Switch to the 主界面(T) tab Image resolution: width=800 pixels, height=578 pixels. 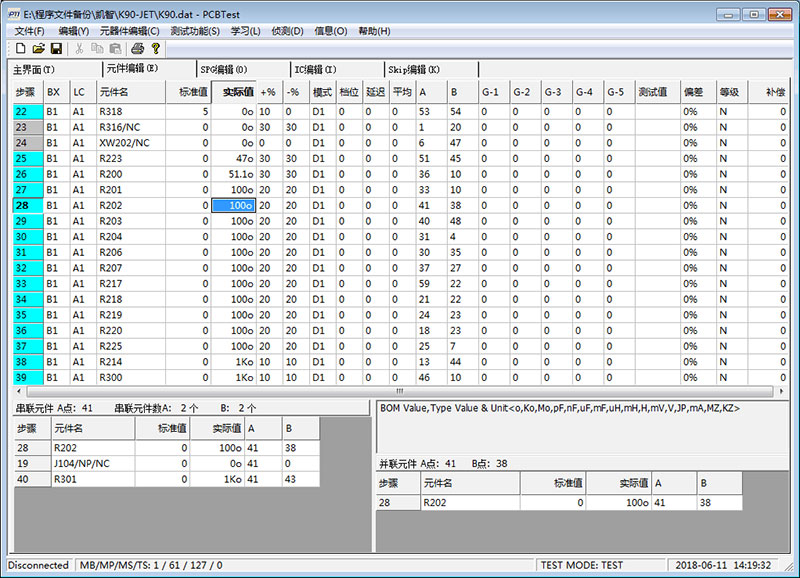[34, 70]
